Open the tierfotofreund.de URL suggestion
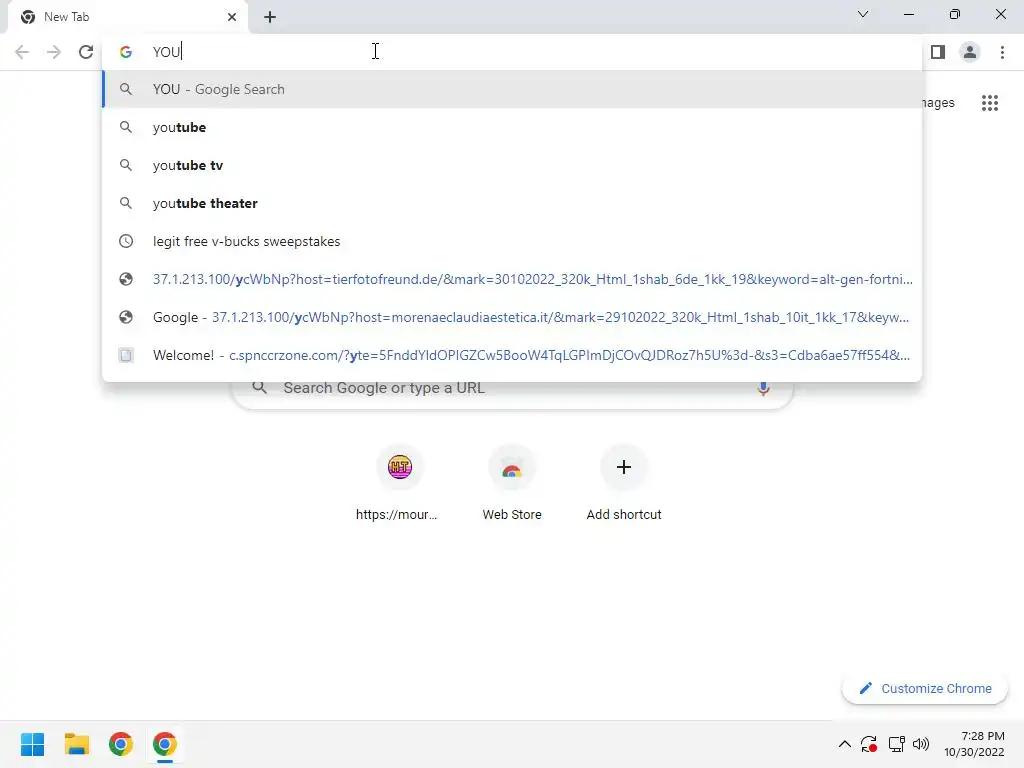Screen dimensions: 1024x768 coord(513,280)
